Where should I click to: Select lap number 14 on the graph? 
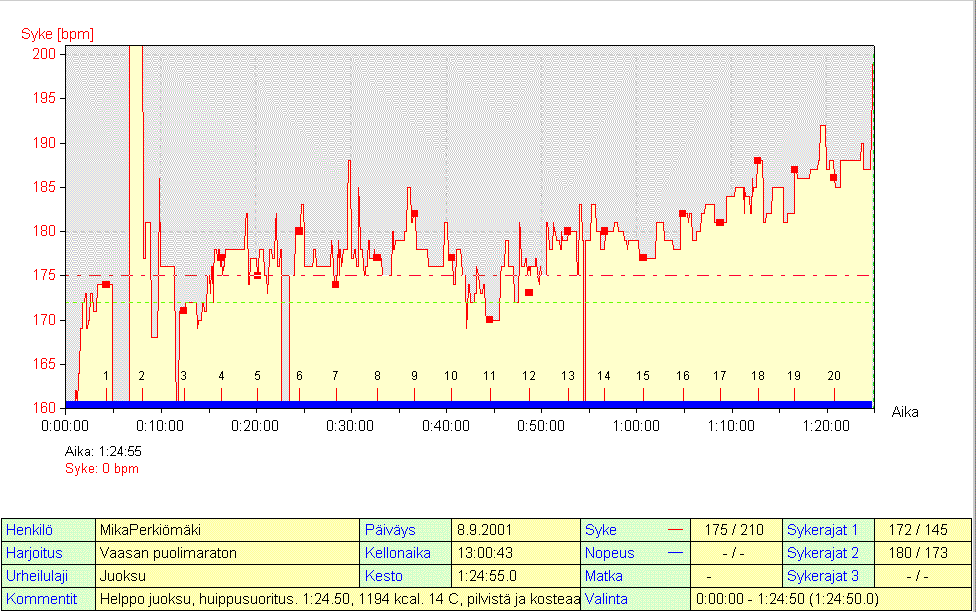[604, 376]
